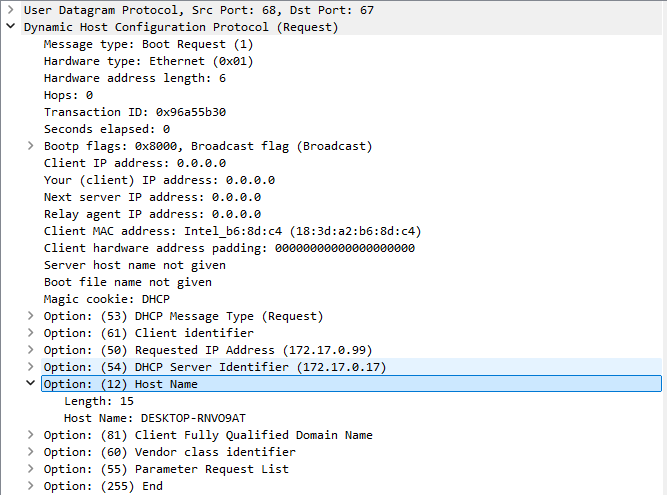Select Option 53 DHCP Message Type row
The width and height of the screenshot is (667, 495).
click(352, 316)
